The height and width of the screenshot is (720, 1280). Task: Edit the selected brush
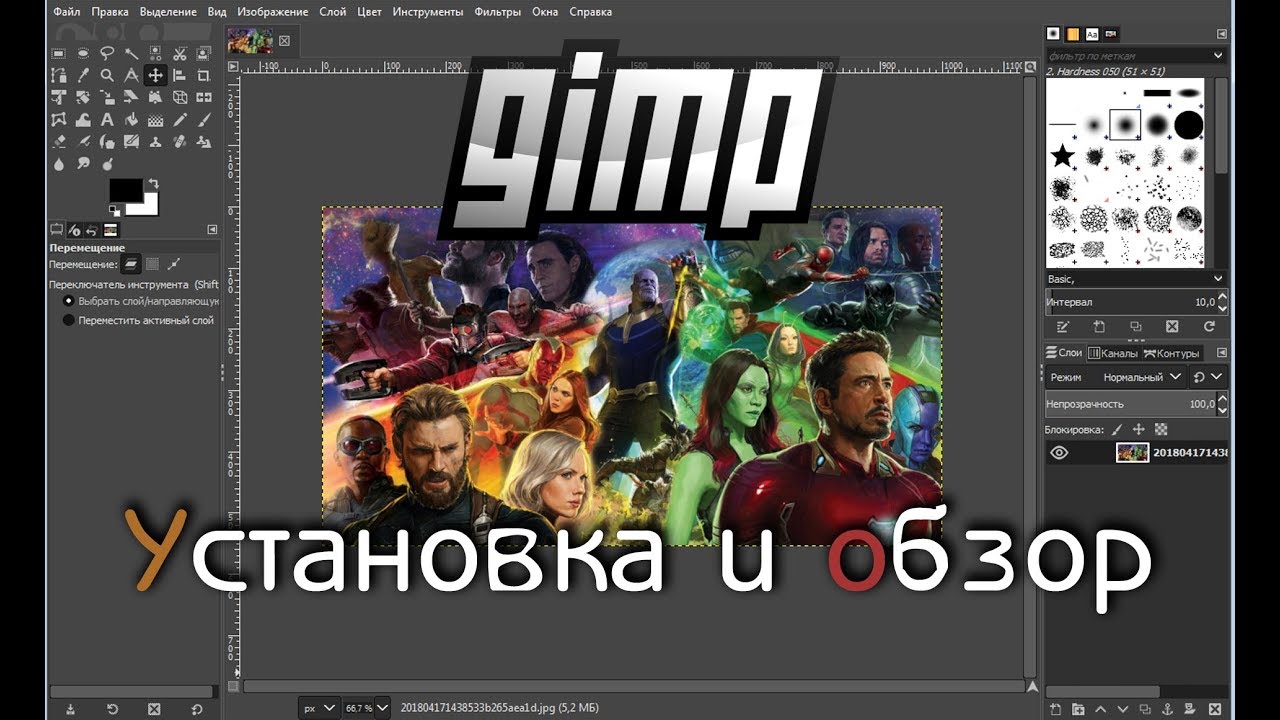click(x=1063, y=326)
